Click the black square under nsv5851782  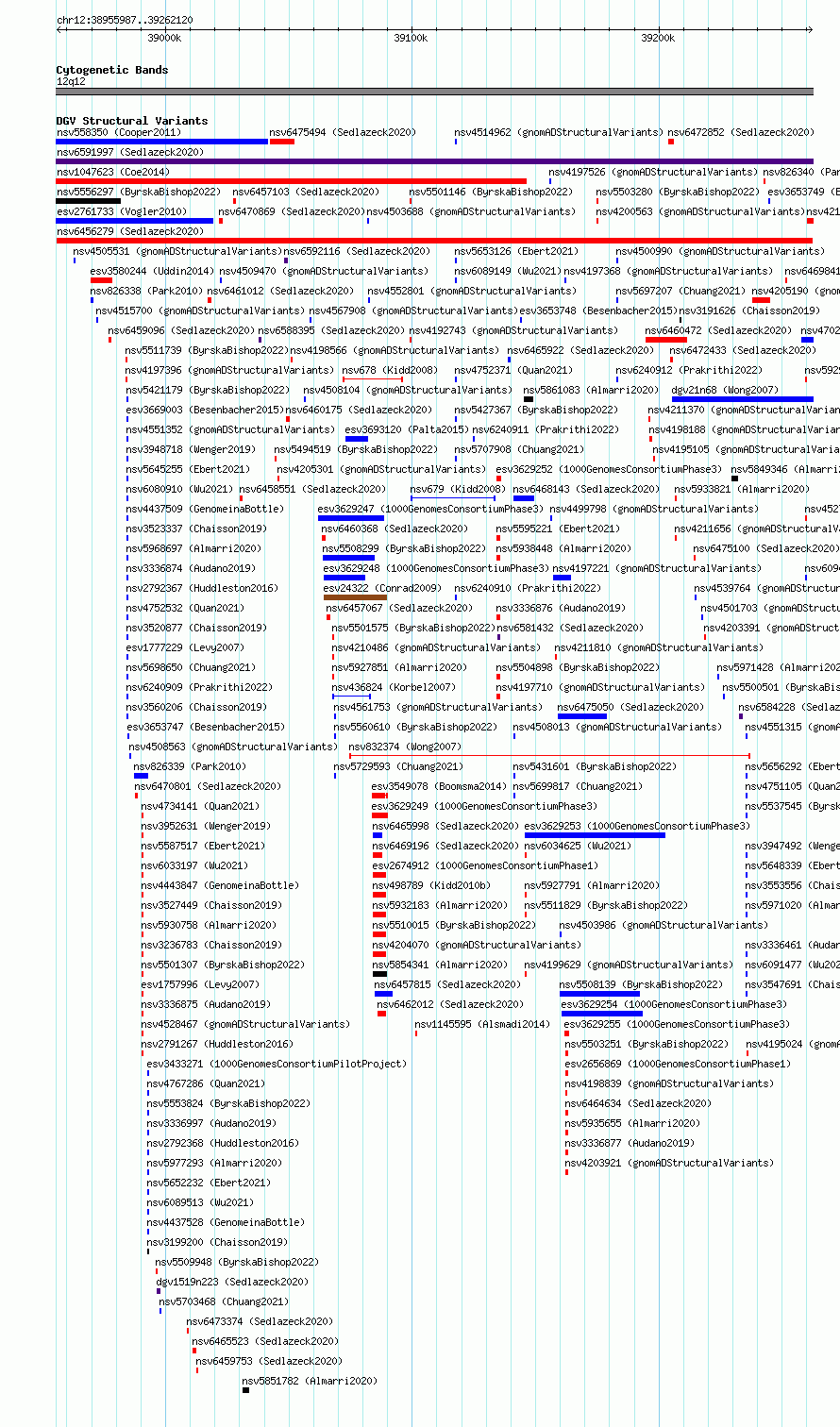click(x=246, y=1390)
